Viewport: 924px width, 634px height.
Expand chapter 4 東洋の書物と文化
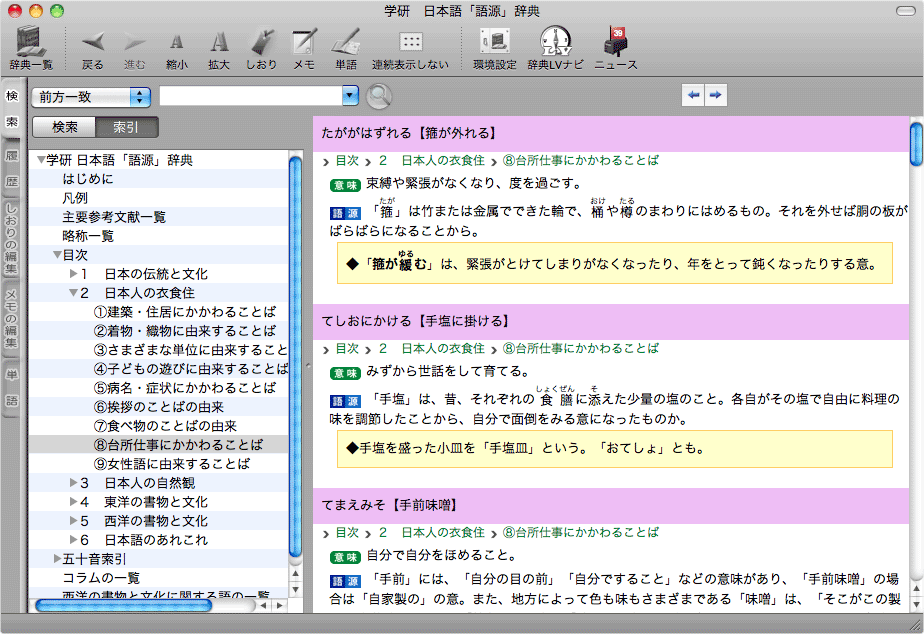click(74, 501)
